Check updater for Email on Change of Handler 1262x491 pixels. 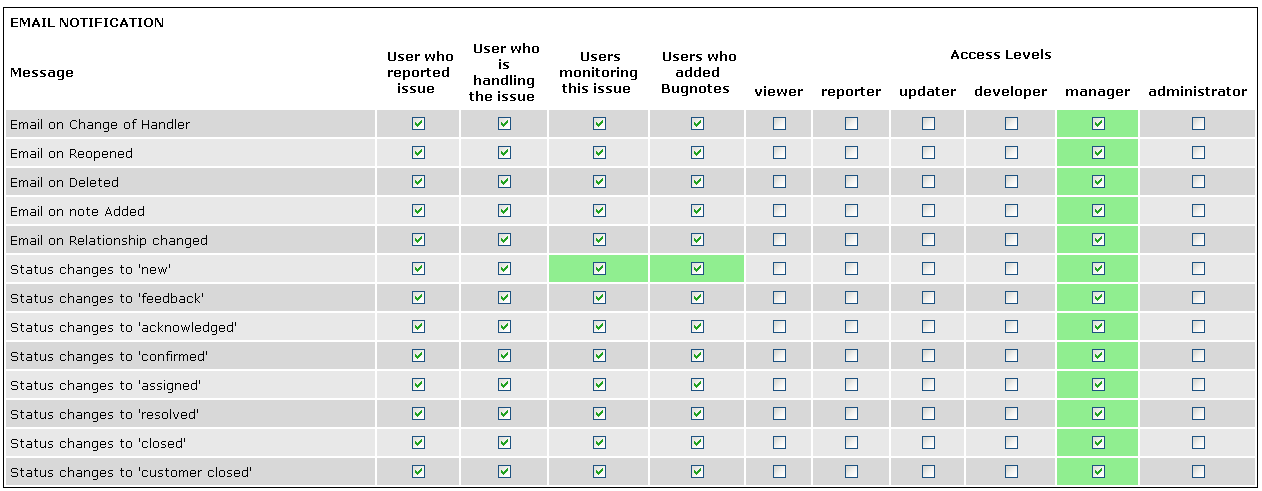point(928,124)
